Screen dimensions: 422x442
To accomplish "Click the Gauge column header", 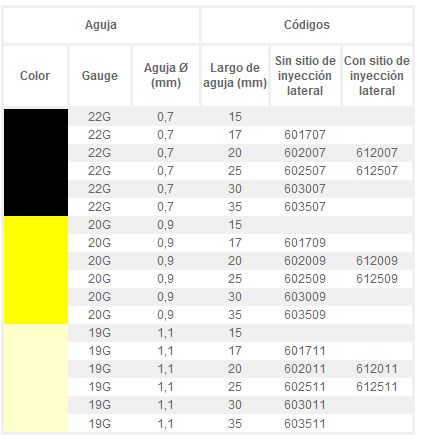I will click(100, 76).
